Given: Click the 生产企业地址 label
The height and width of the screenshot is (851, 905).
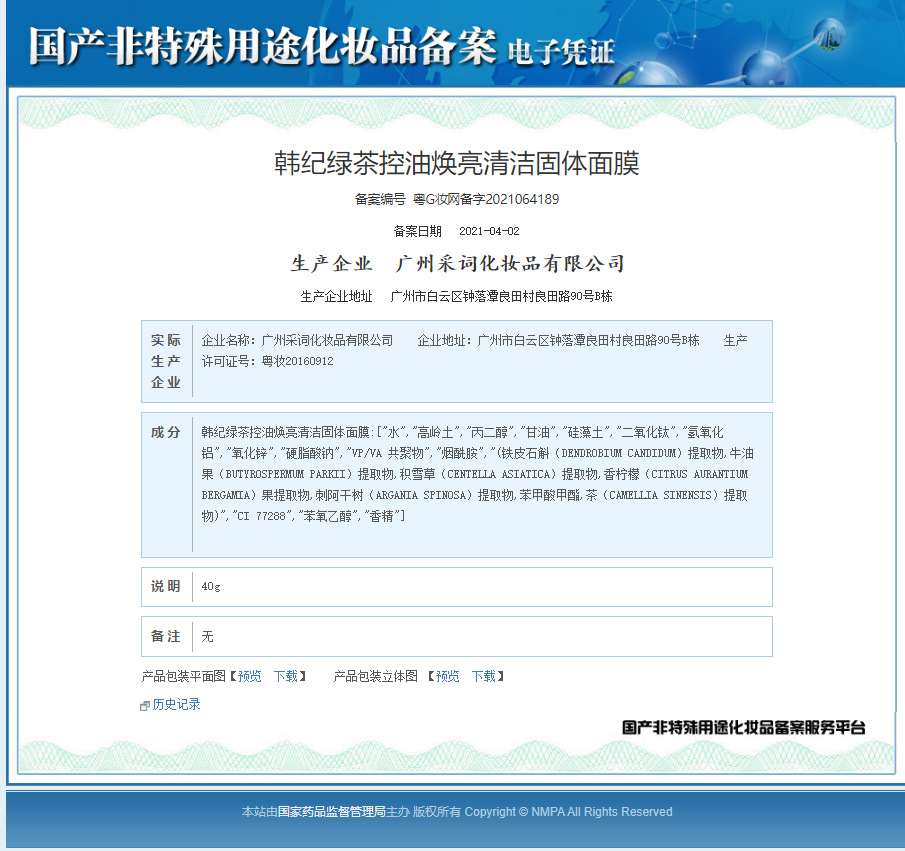Looking at the screenshot, I should [x=336, y=296].
